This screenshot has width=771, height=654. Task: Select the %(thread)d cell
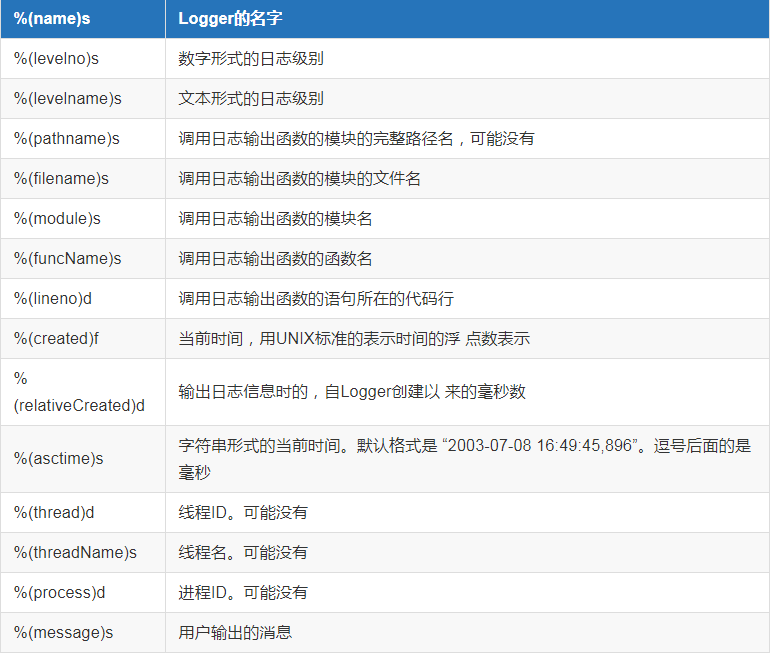pos(83,512)
